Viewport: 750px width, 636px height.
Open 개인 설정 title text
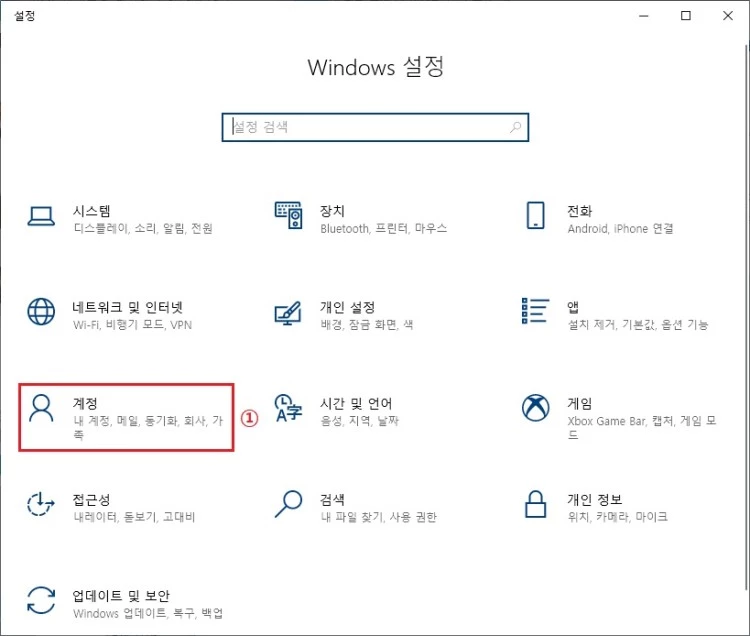[x=348, y=307]
